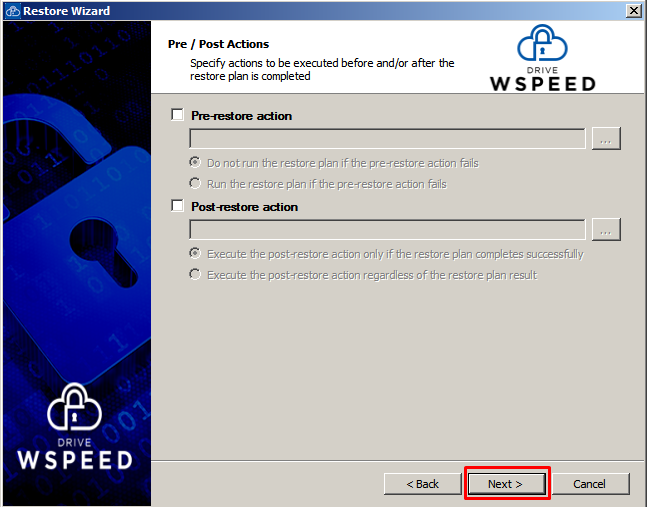Select 'Run the restore plan if pre-restore fails'

[195, 183]
